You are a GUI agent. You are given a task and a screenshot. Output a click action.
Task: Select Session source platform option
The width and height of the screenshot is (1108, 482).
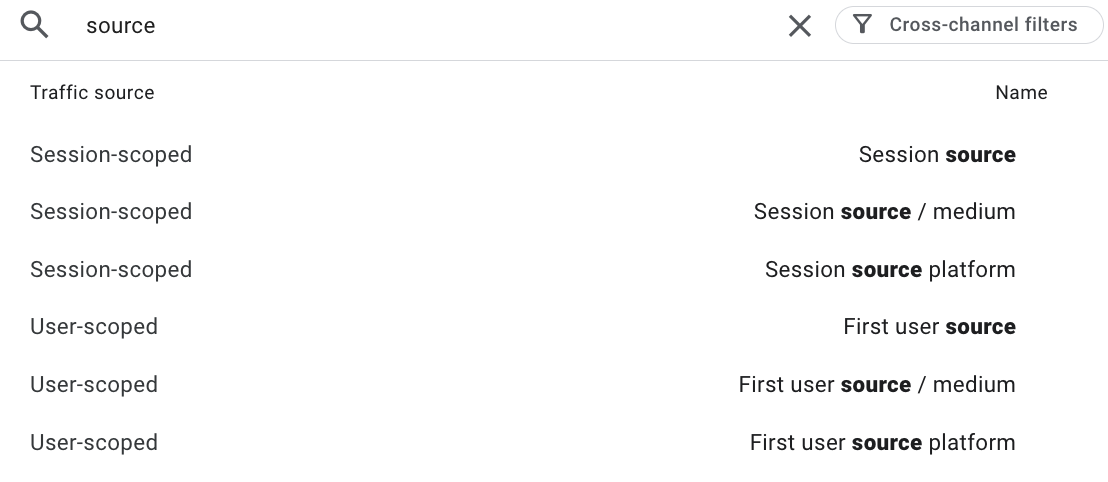(x=889, y=270)
